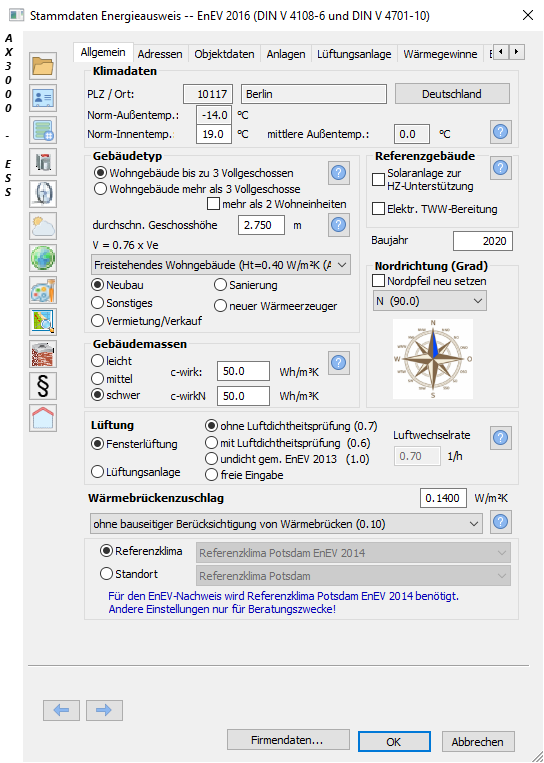The height and width of the screenshot is (763, 544).
Task: Select the brick wall sidebar icon
Action: (43, 354)
